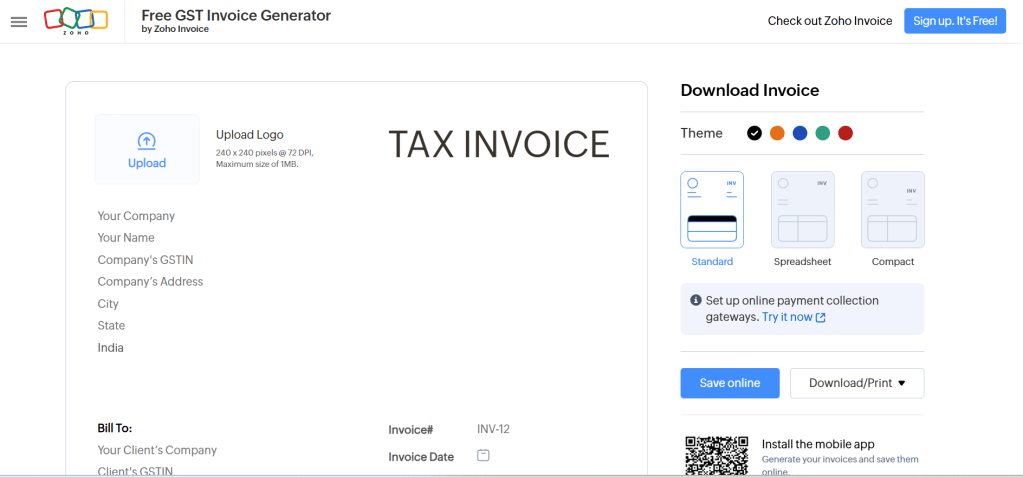Open the hamburger navigation menu
Image resolution: width=1023 pixels, height=477 pixels.
pyautogui.click(x=19, y=21)
